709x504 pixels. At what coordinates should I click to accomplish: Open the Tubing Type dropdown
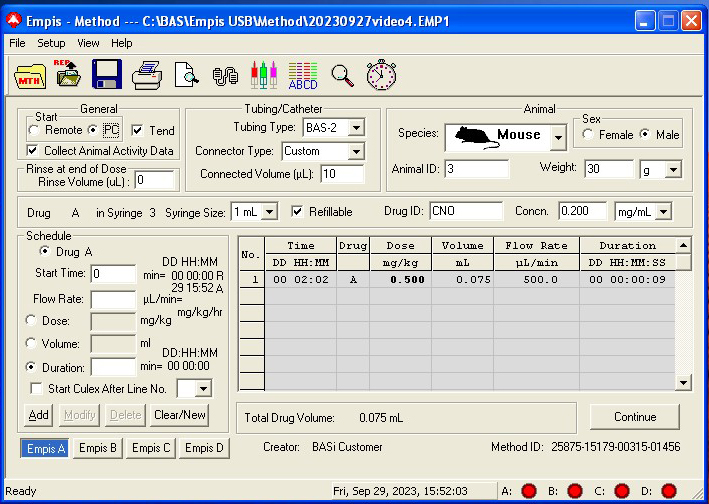pyautogui.click(x=356, y=128)
